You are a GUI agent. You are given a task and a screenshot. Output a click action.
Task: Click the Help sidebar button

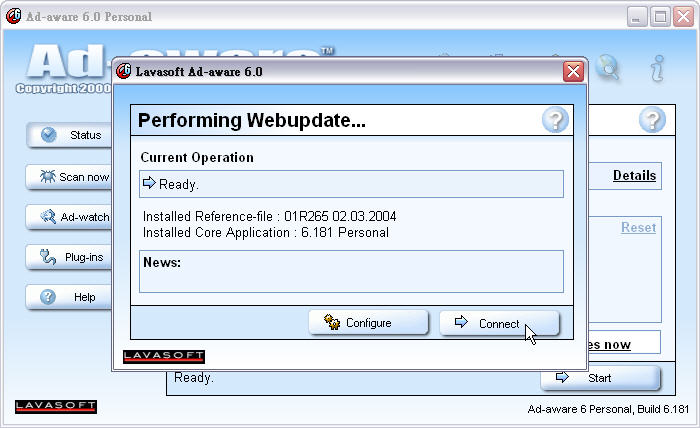click(69, 297)
